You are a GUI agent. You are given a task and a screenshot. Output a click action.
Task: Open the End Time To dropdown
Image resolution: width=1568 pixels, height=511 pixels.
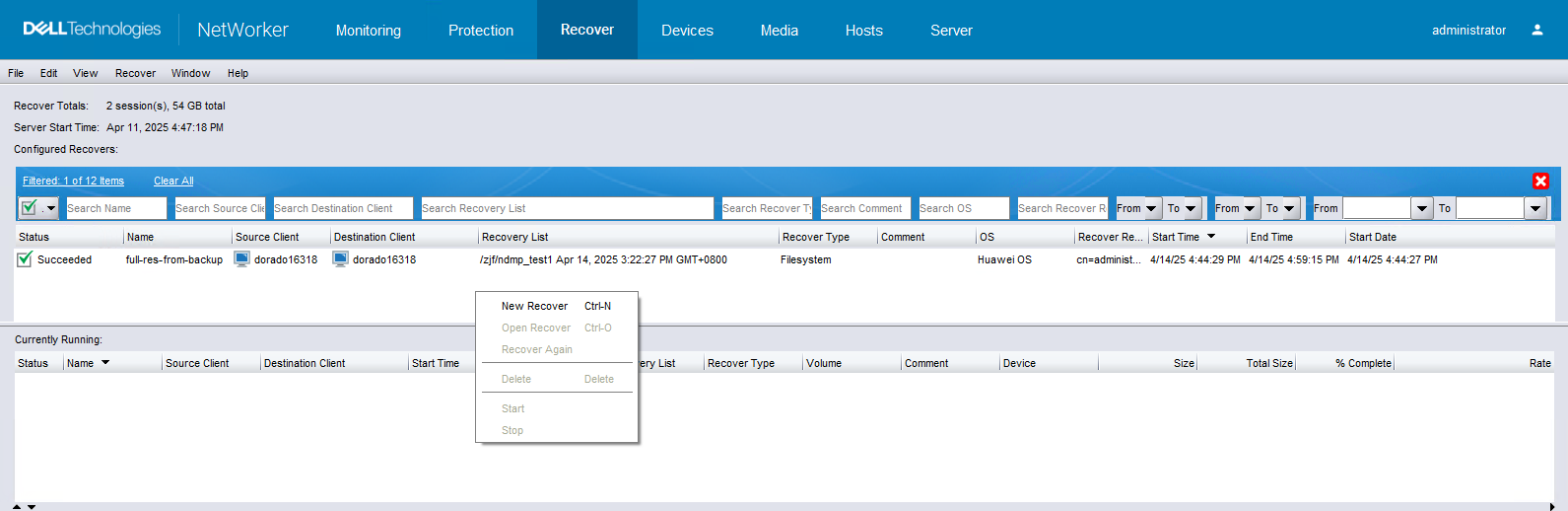(1289, 208)
